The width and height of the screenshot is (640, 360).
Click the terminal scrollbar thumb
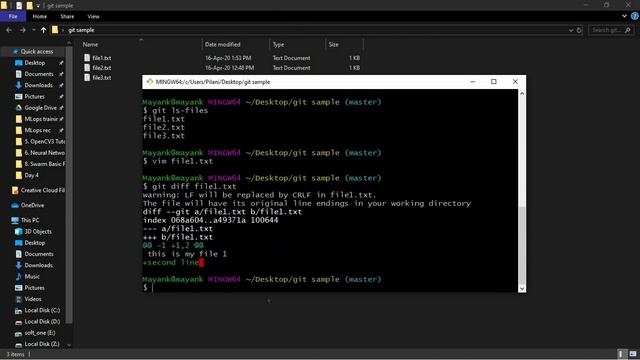[522, 245]
